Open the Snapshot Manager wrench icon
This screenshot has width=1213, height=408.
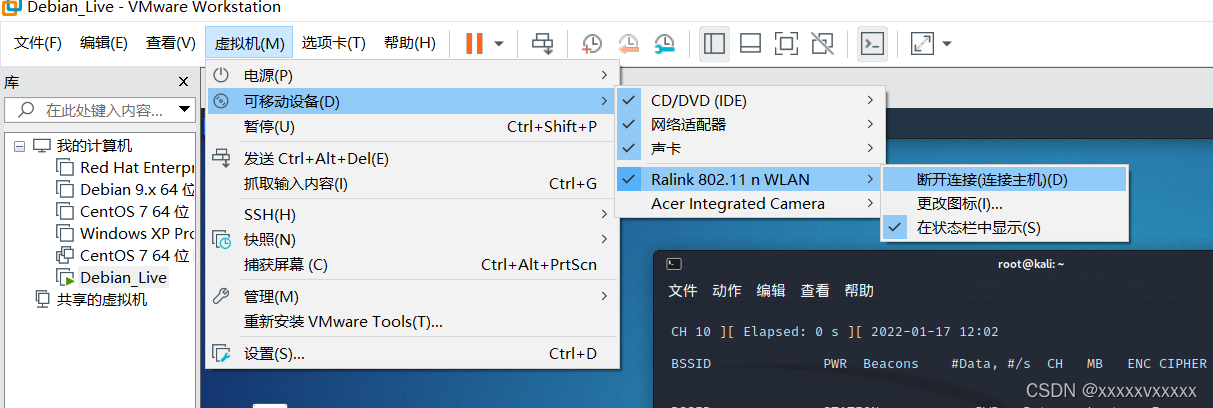pyautogui.click(x=664, y=43)
